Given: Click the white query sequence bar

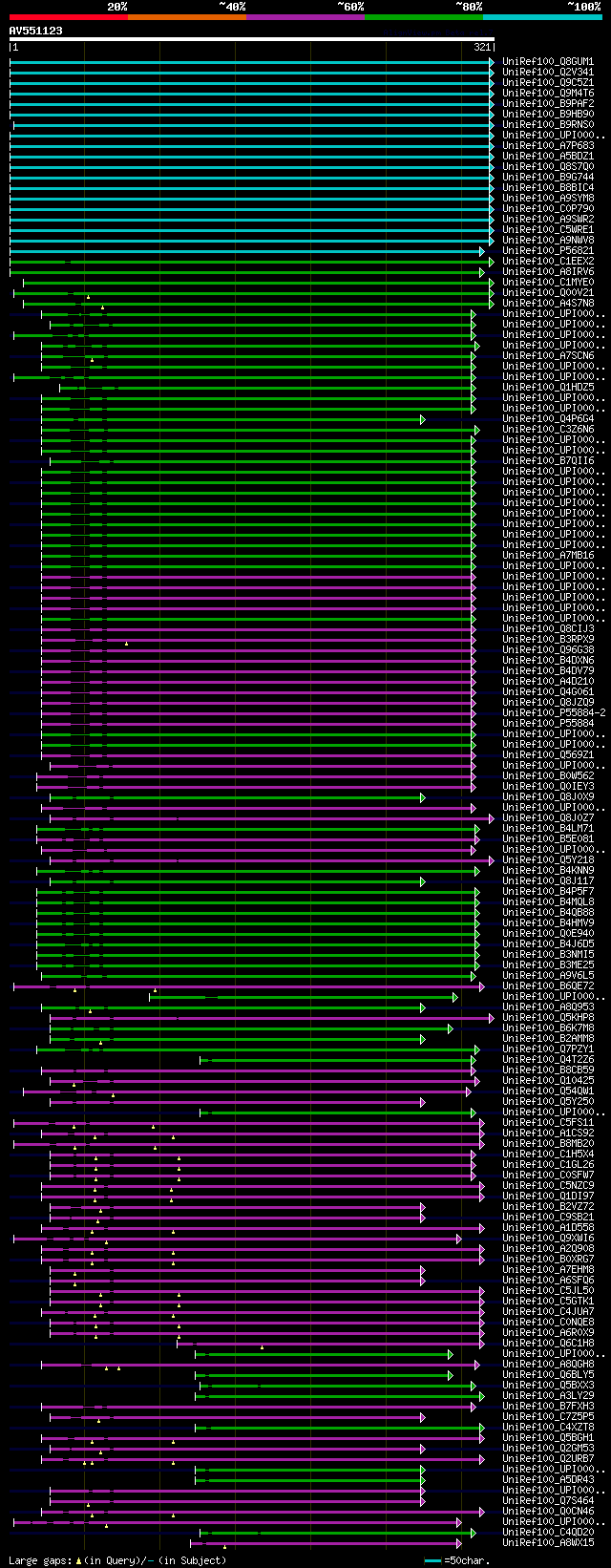Looking at the screenshot, I should pyautogui.click(x=252, y=39).
